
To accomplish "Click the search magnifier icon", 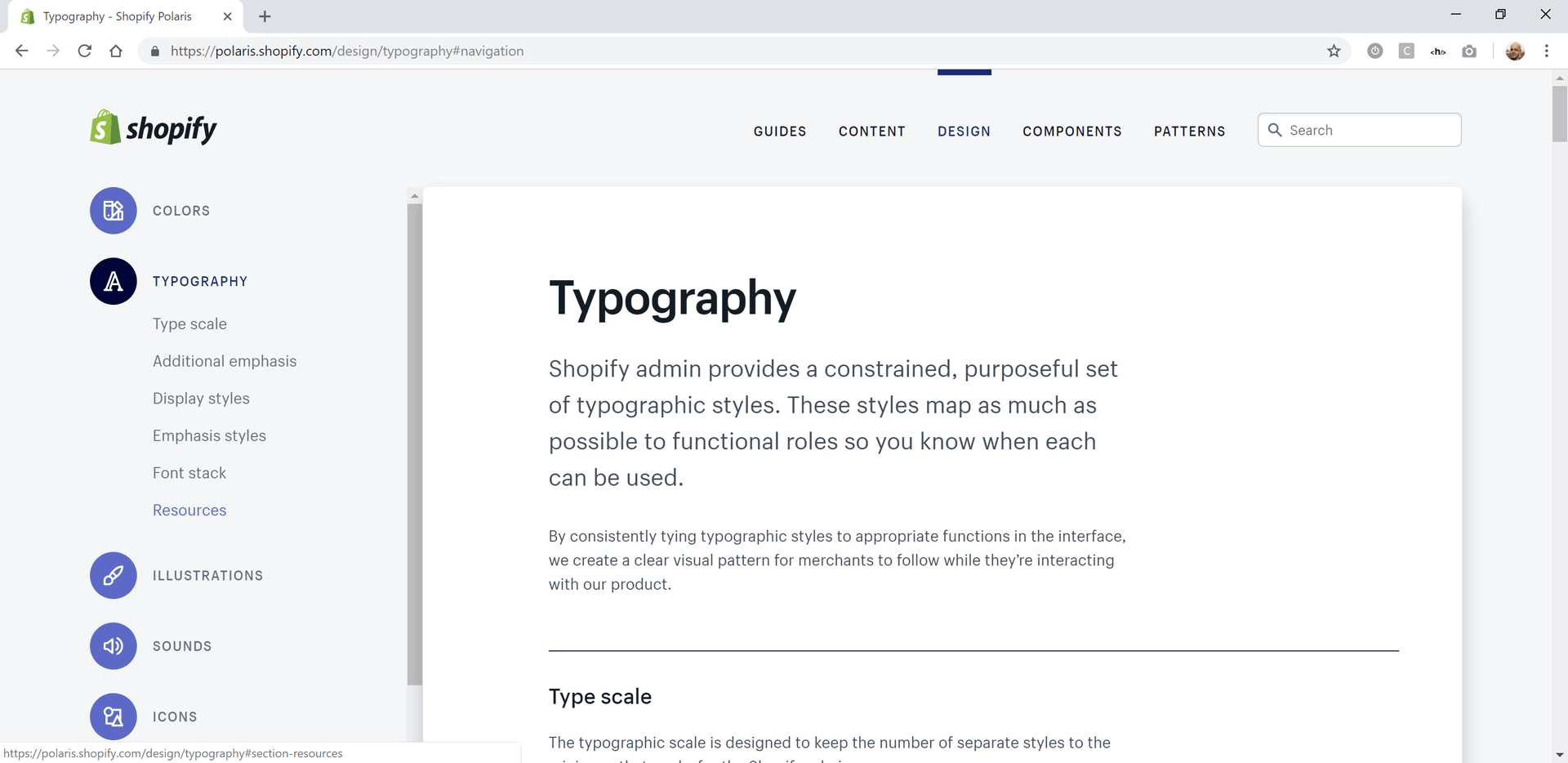I will (x=1275, y=130).
